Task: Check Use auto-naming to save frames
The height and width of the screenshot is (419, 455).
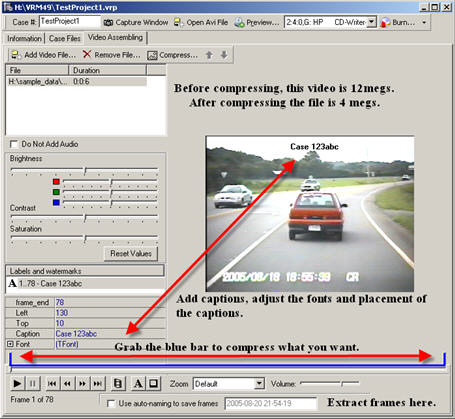Action: (x=111, y=404)
